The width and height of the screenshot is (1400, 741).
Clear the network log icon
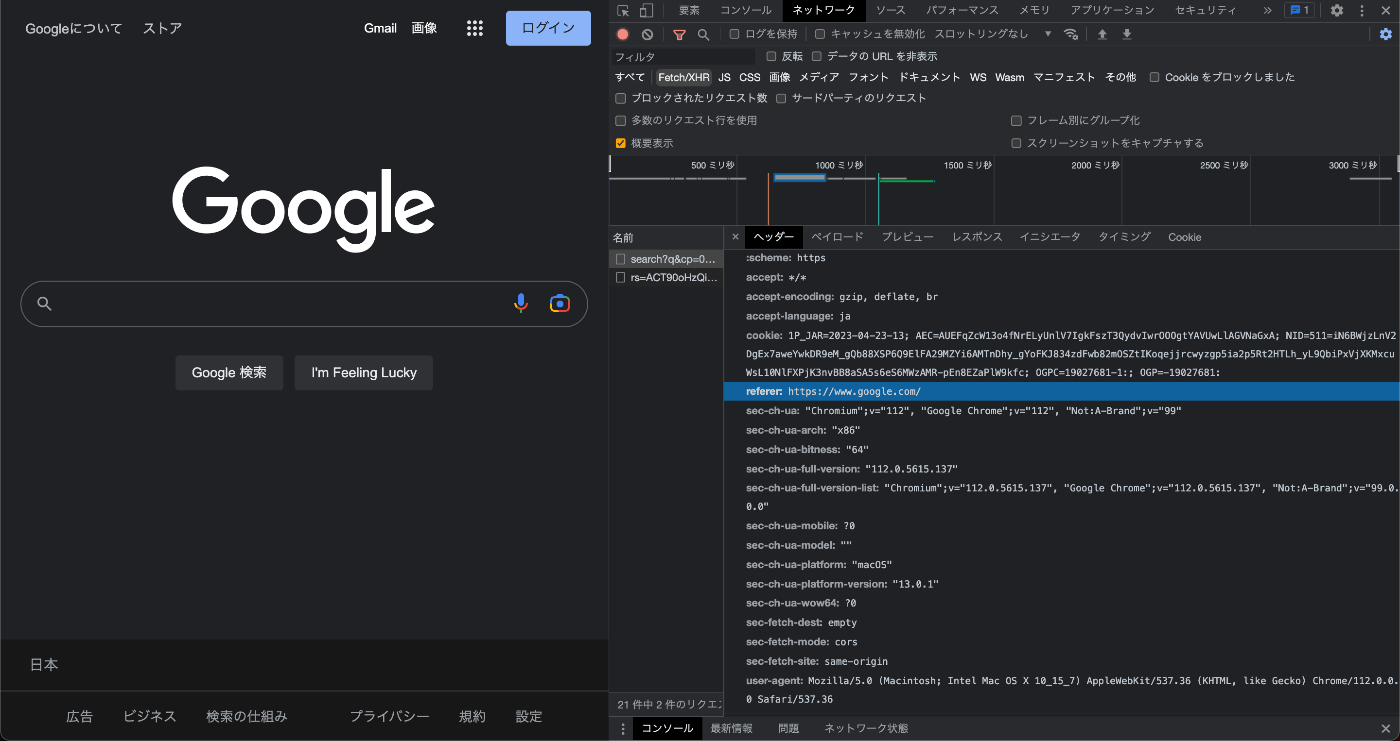point(647,34)
